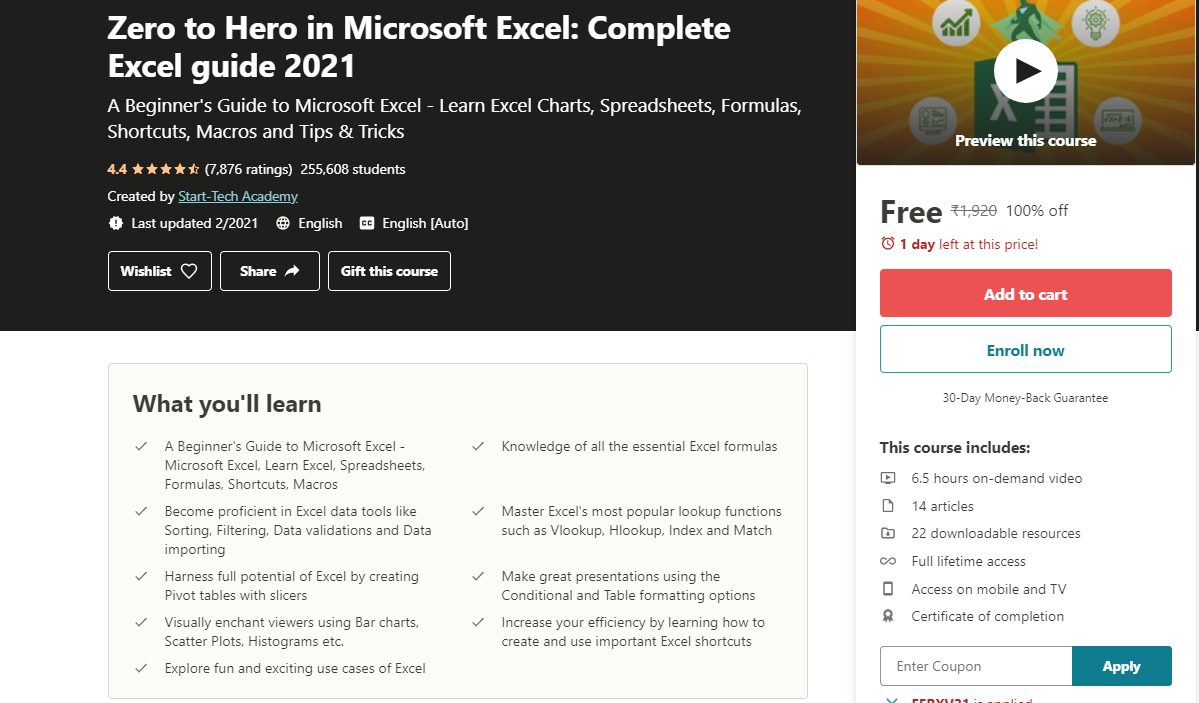Click the star rating icons
This screenshot has height=703, width=1199.
pyautogui.click(x=166, y=169)
